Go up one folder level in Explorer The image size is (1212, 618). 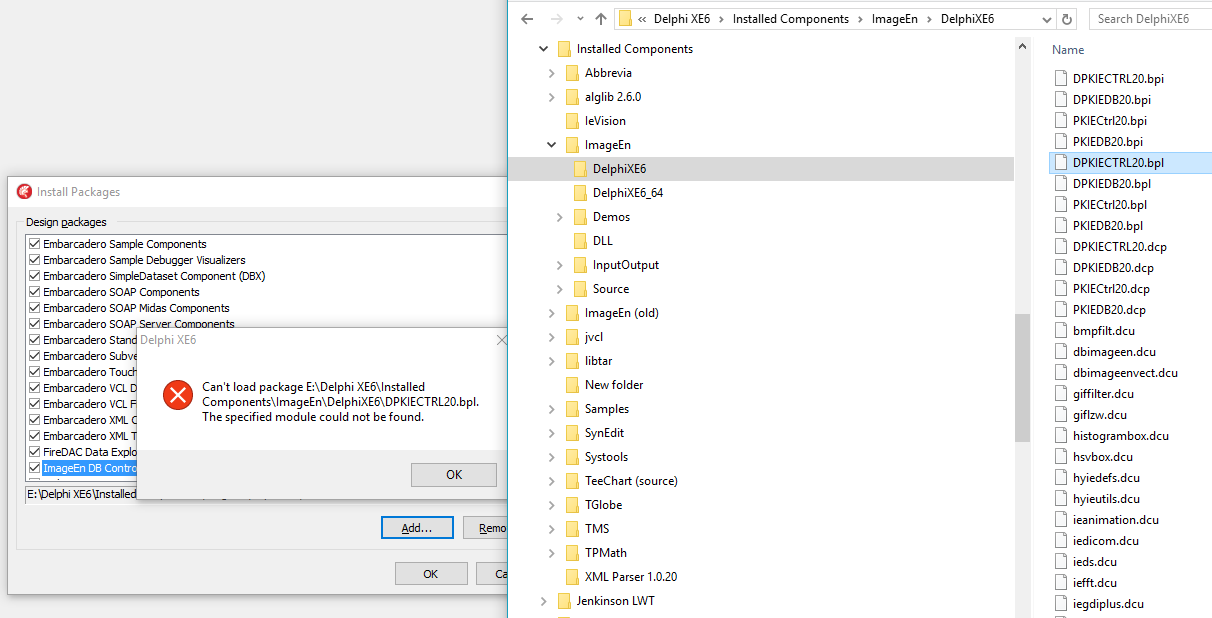pos(601,19)
